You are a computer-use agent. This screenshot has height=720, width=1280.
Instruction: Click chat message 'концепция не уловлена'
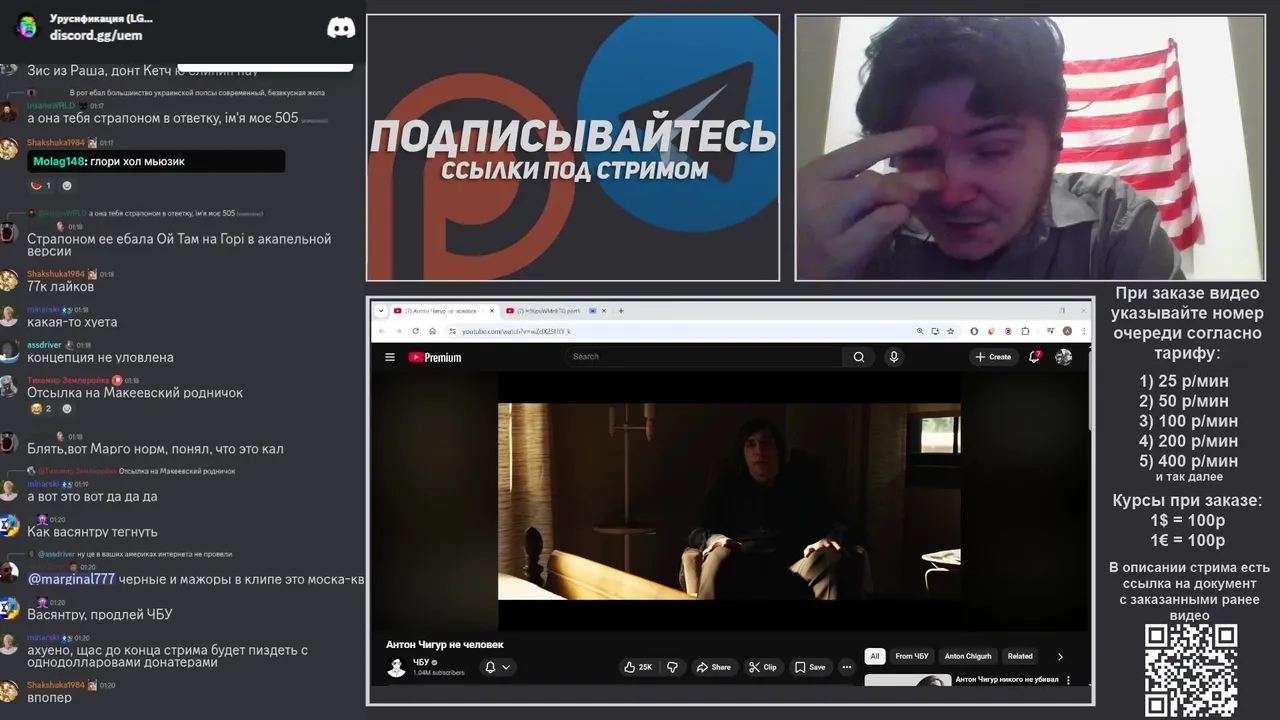coord(100,357)
